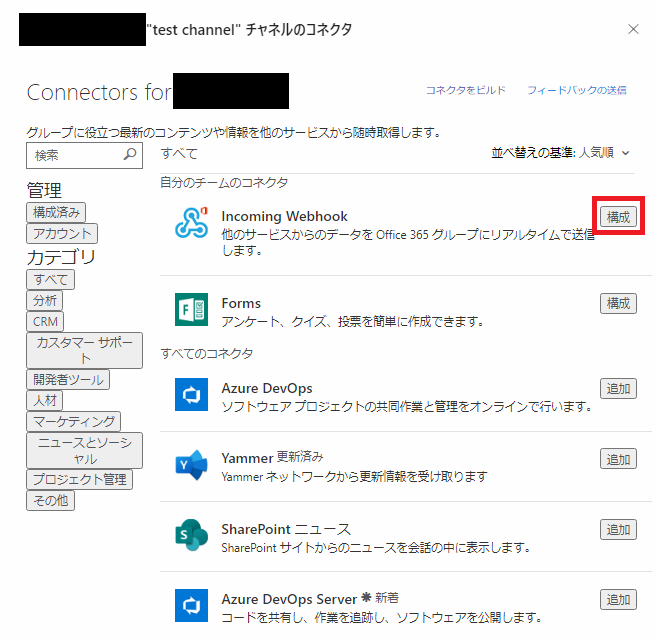Click the Incoming Webhook connector icon

[192, 223]
